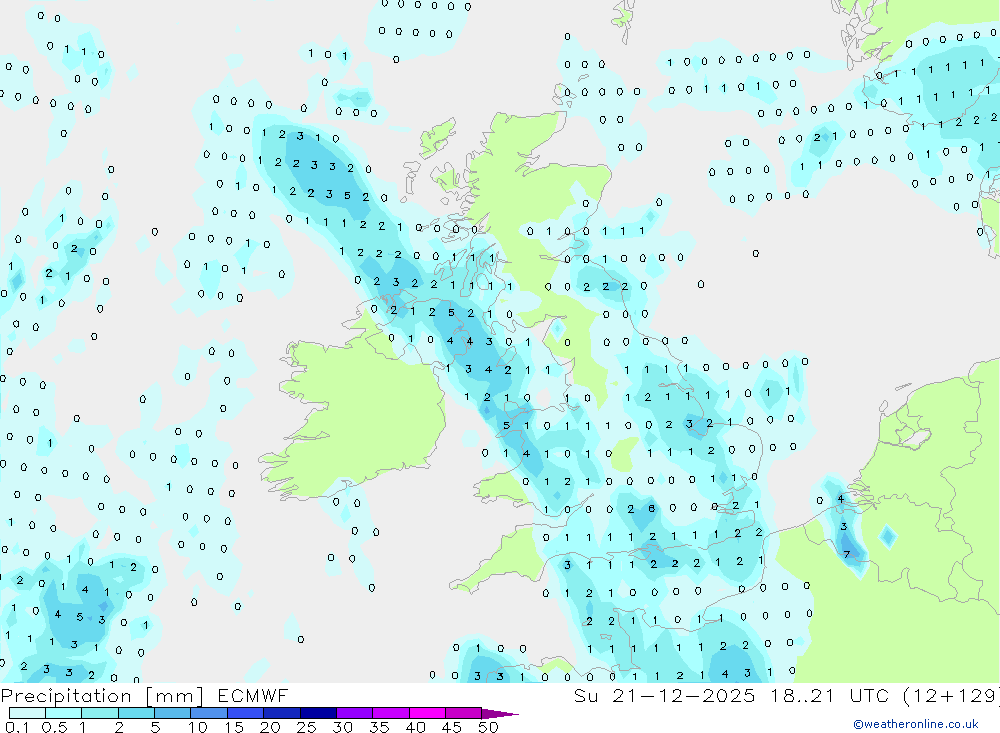Click the 'Precipitation [mm]' title text
Screen dimensions: 1000x733
102,696
